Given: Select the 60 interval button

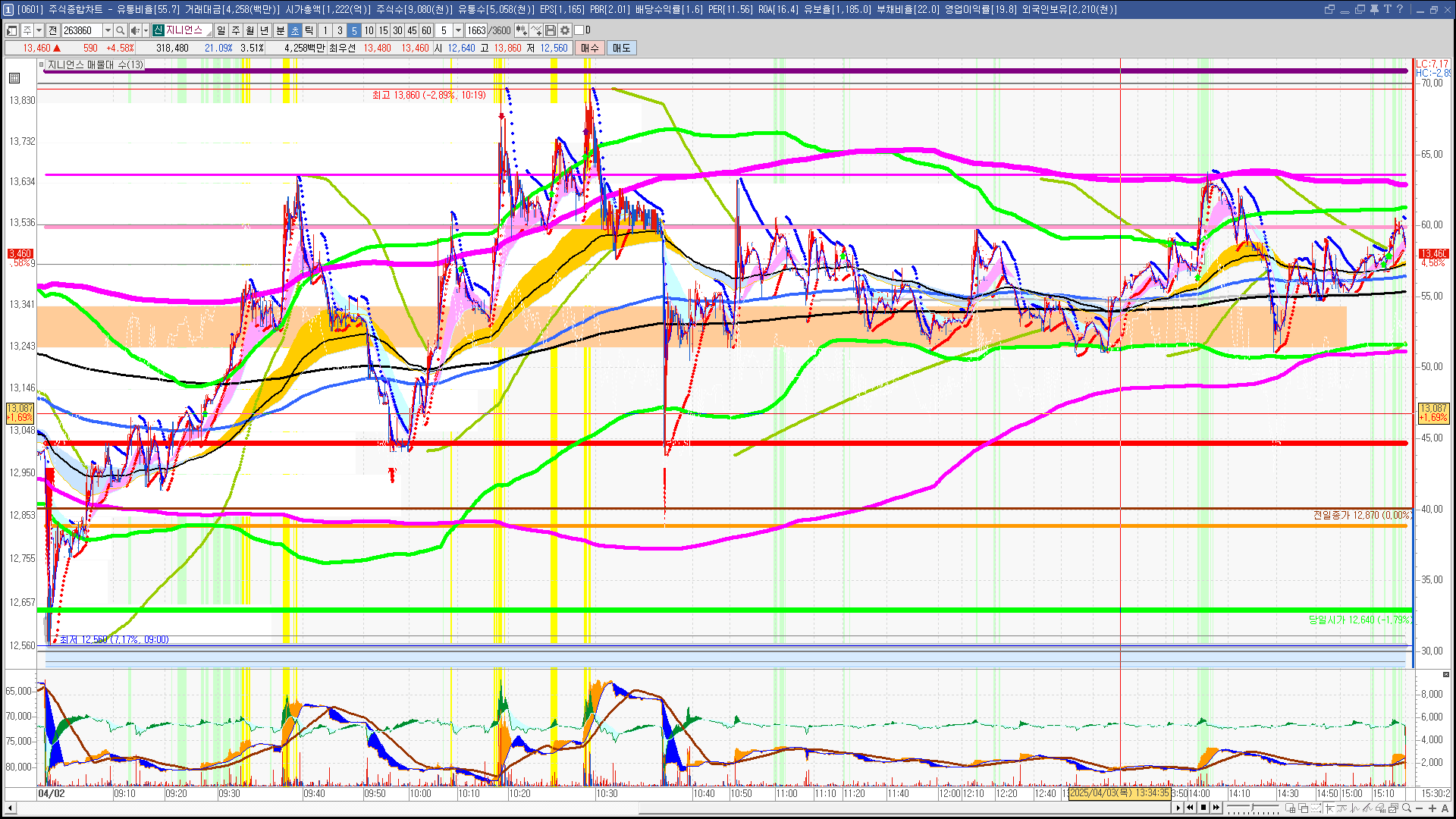Looking at the screenshot, I should point(426,30).
